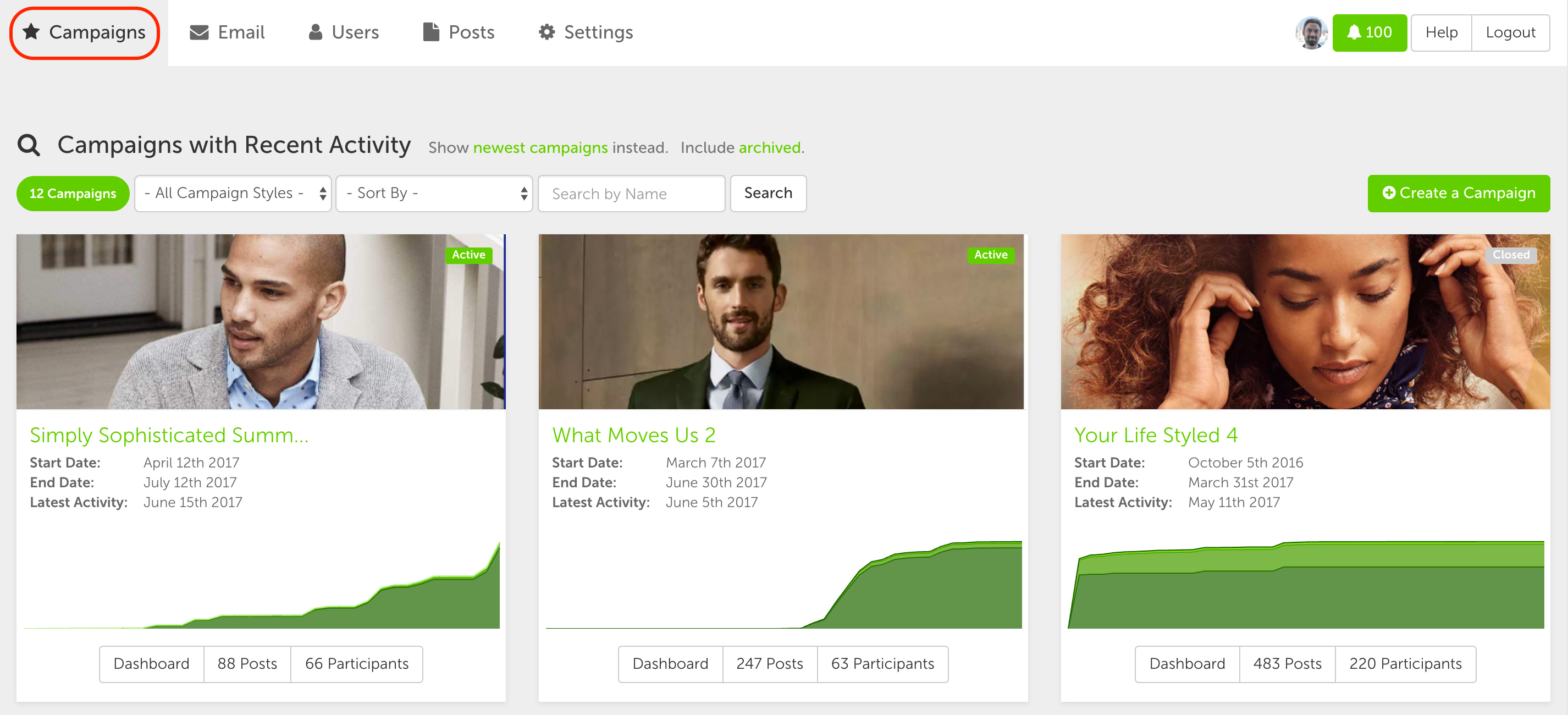This screenshot has height=715, width=1568.
Task: Open the Settings tab
Action: [586, 32]
